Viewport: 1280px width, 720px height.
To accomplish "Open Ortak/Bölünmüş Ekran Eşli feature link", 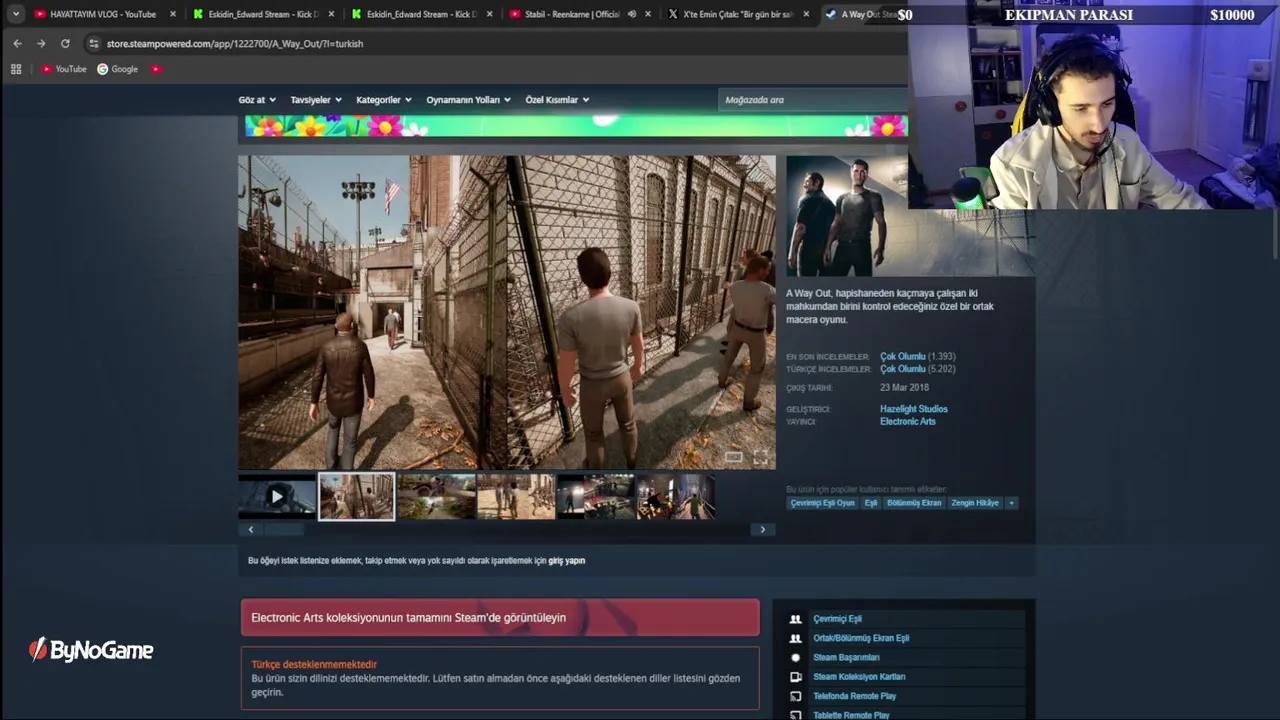I will point(861,638).
